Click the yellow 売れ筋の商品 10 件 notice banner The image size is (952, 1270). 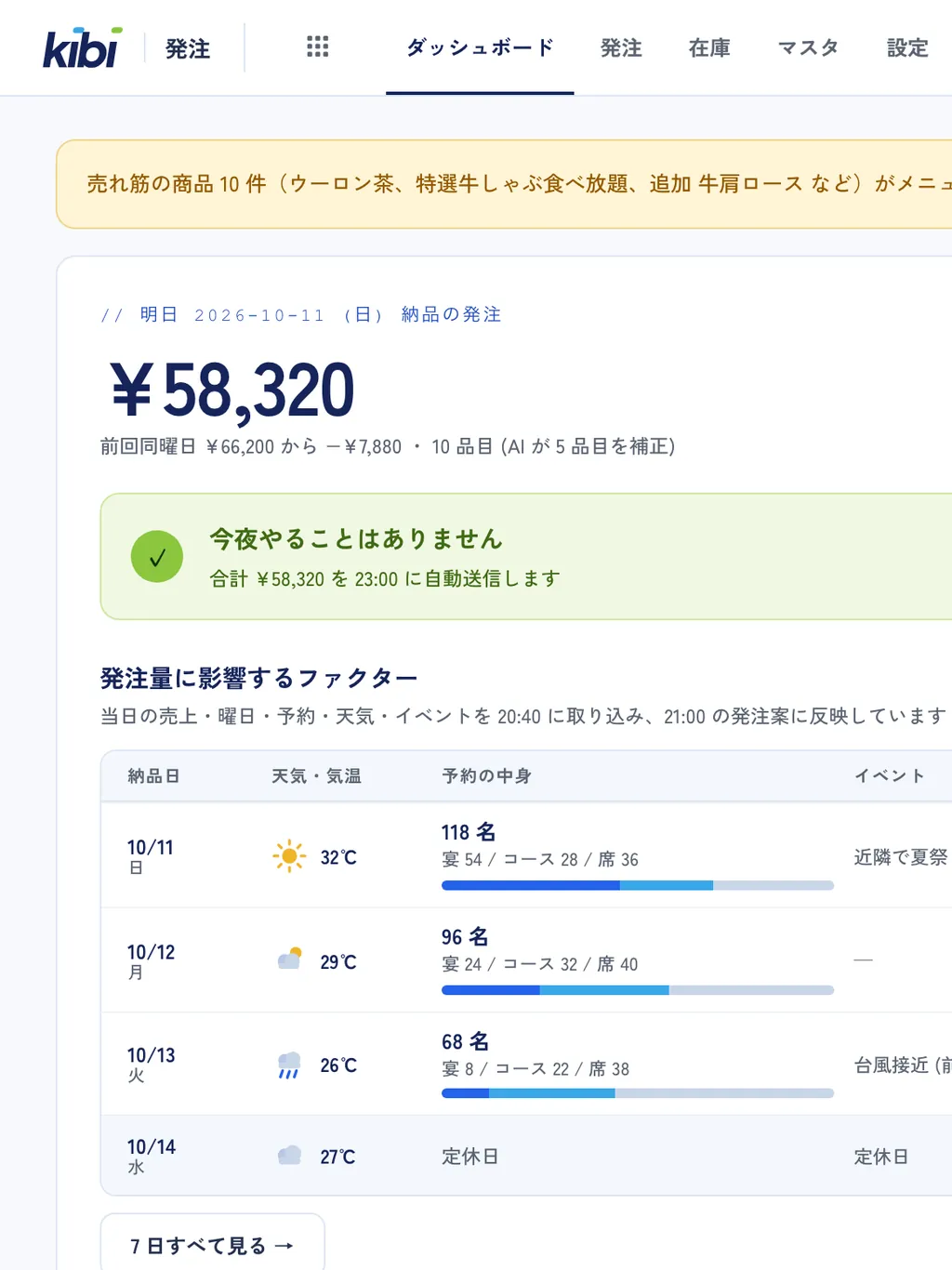pyautogui.click(x=504, y=184)
